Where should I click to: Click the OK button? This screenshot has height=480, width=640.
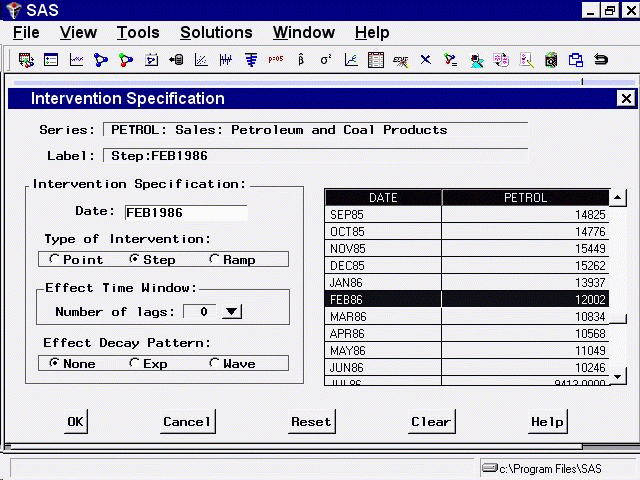click(76, 422)
